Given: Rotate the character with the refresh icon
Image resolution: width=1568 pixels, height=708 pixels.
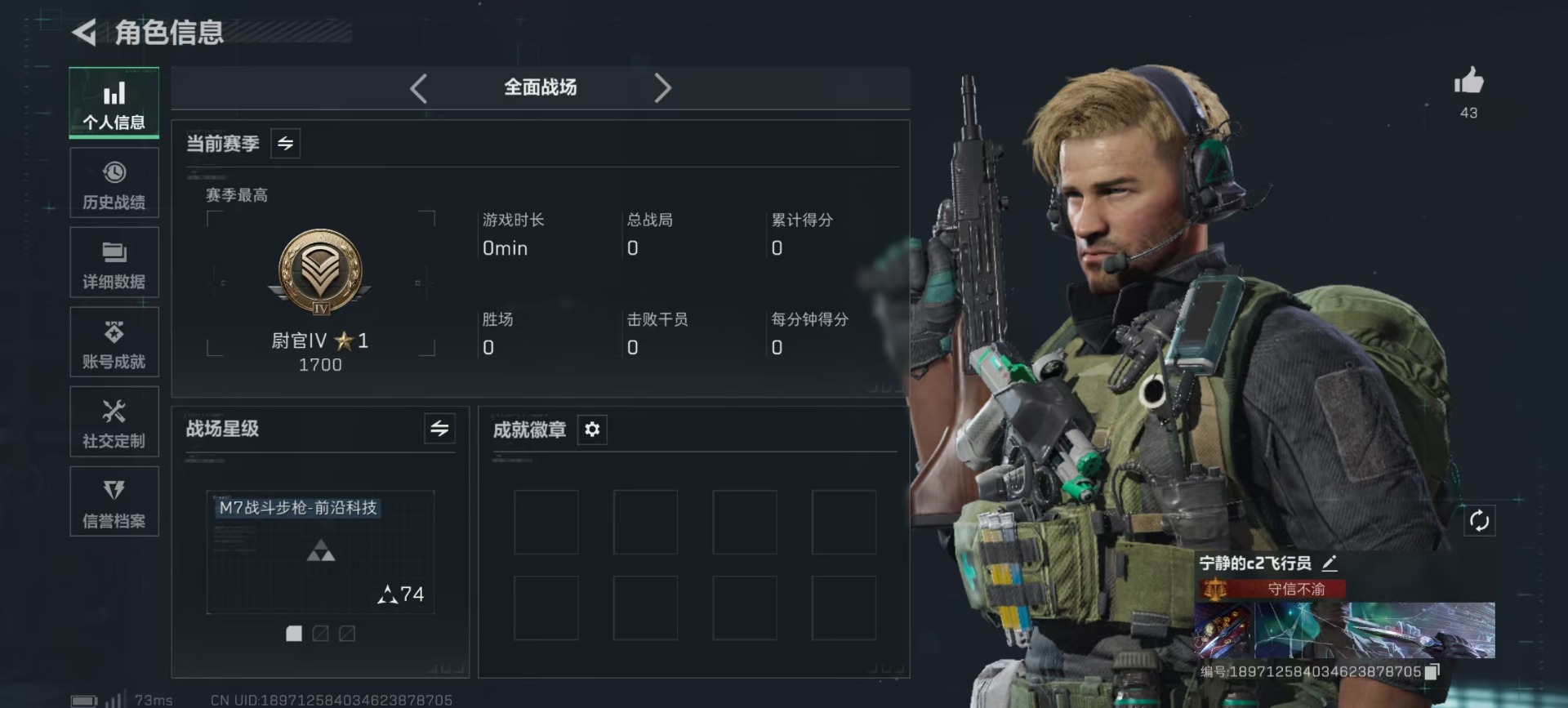Looking at the screenshot, I should coord(1479,521).
